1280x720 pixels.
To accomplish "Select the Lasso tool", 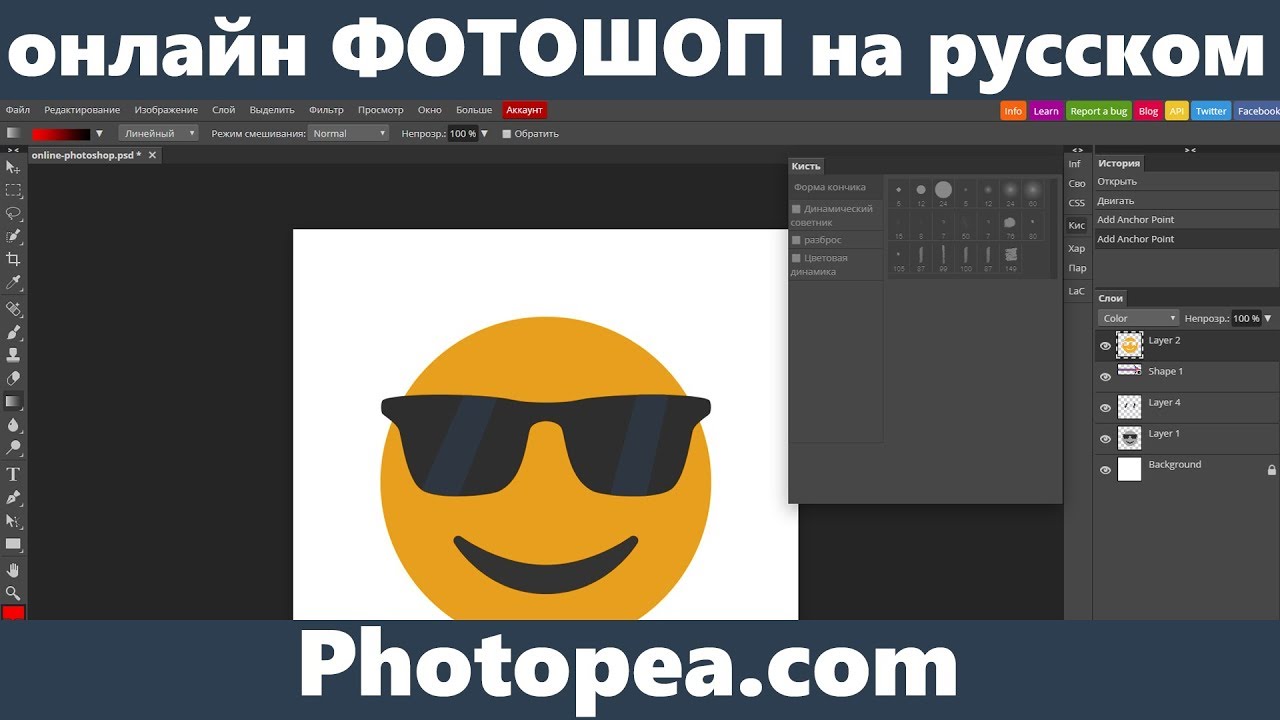I will coord(13,213).
